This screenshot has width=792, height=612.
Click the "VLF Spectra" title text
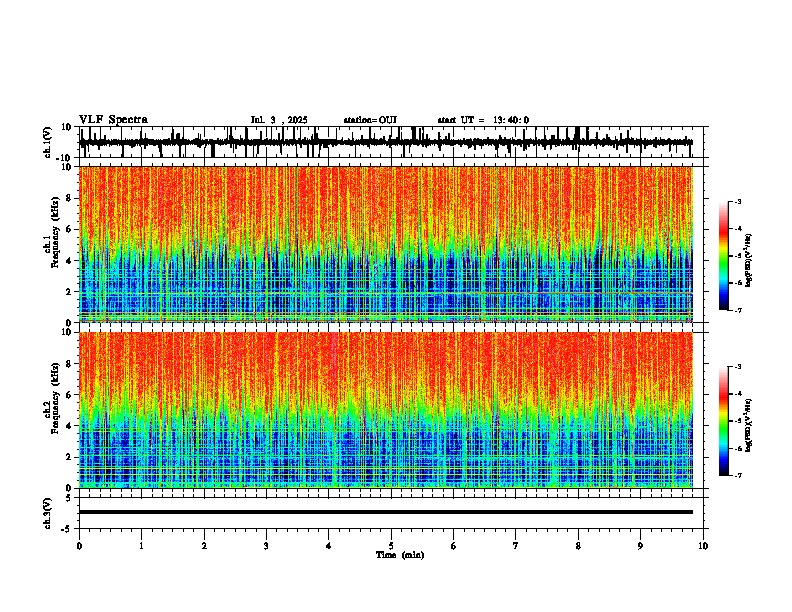pyautogui.click(x=113, y=120)
